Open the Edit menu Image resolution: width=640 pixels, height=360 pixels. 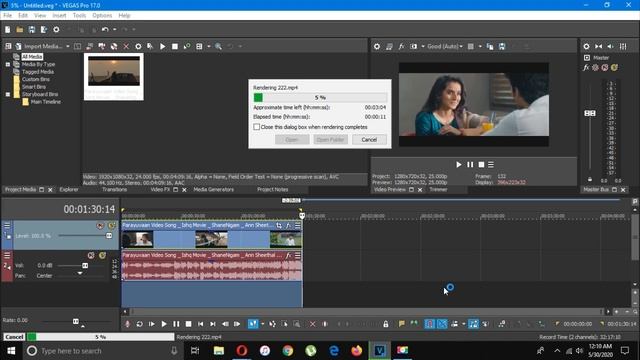pyautogui.click(x=23, y=16)
